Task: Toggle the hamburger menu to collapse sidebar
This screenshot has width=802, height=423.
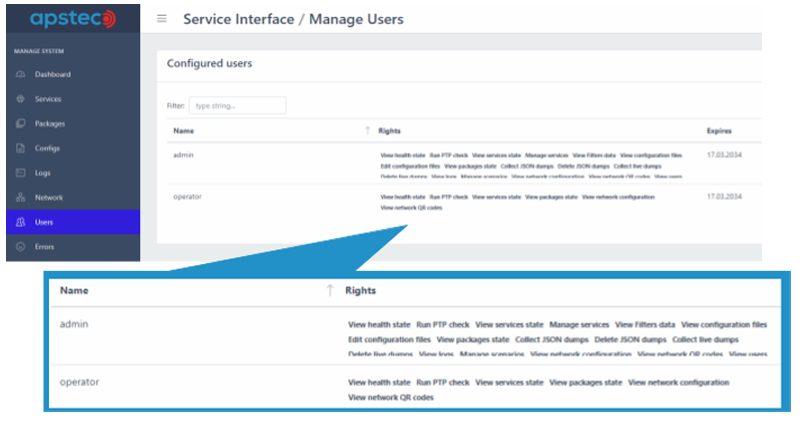Action: [163, 19]
